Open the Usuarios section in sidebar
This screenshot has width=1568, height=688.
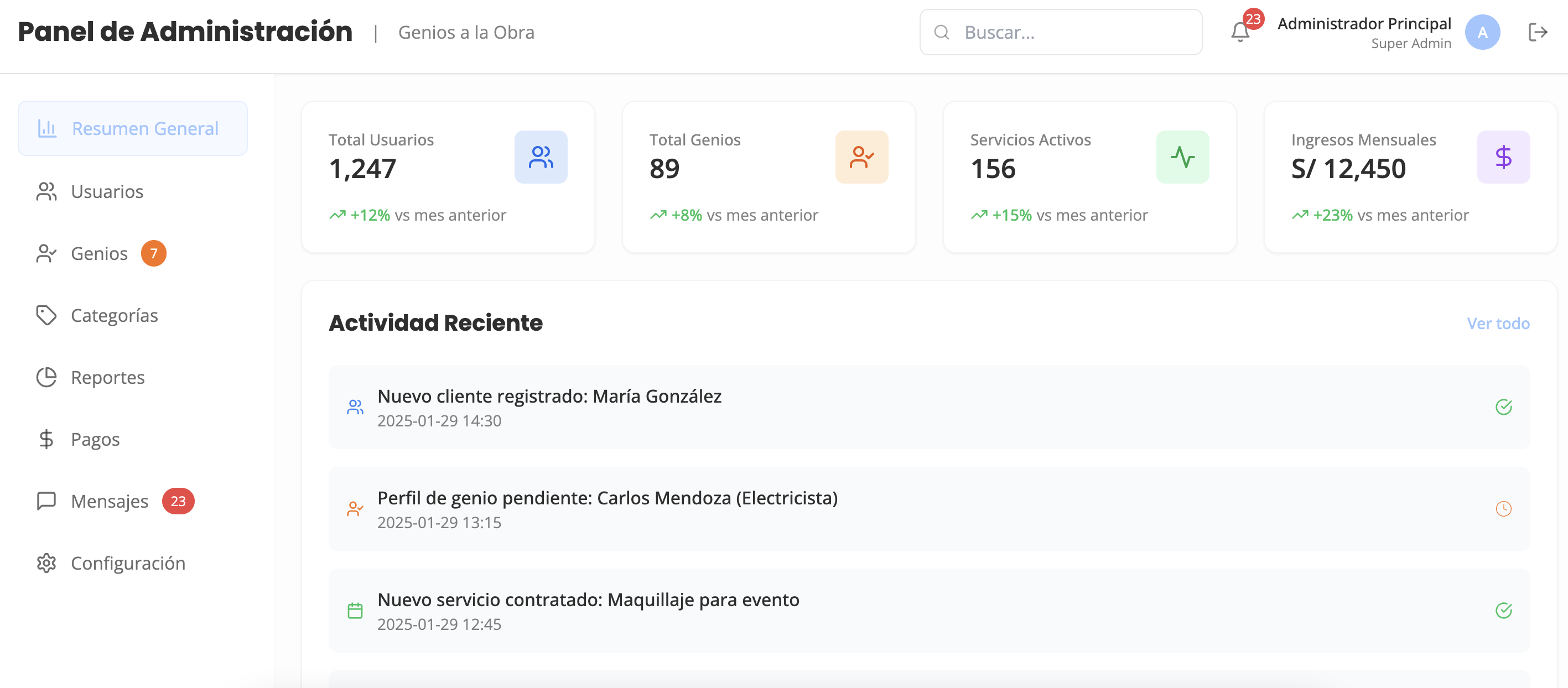[107, 191]
